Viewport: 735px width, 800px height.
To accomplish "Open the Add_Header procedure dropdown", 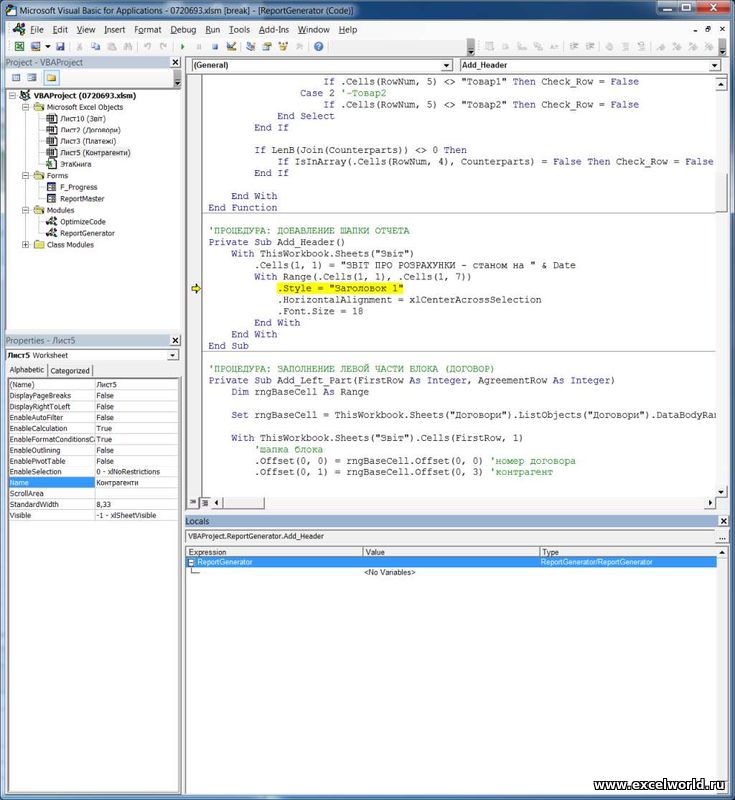I will coord(715,65).
